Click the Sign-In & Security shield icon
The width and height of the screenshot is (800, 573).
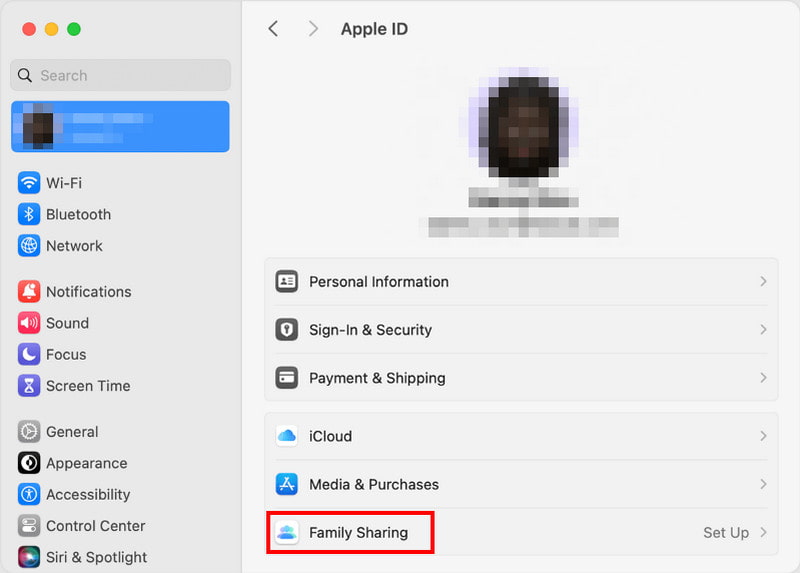(287, 330)
